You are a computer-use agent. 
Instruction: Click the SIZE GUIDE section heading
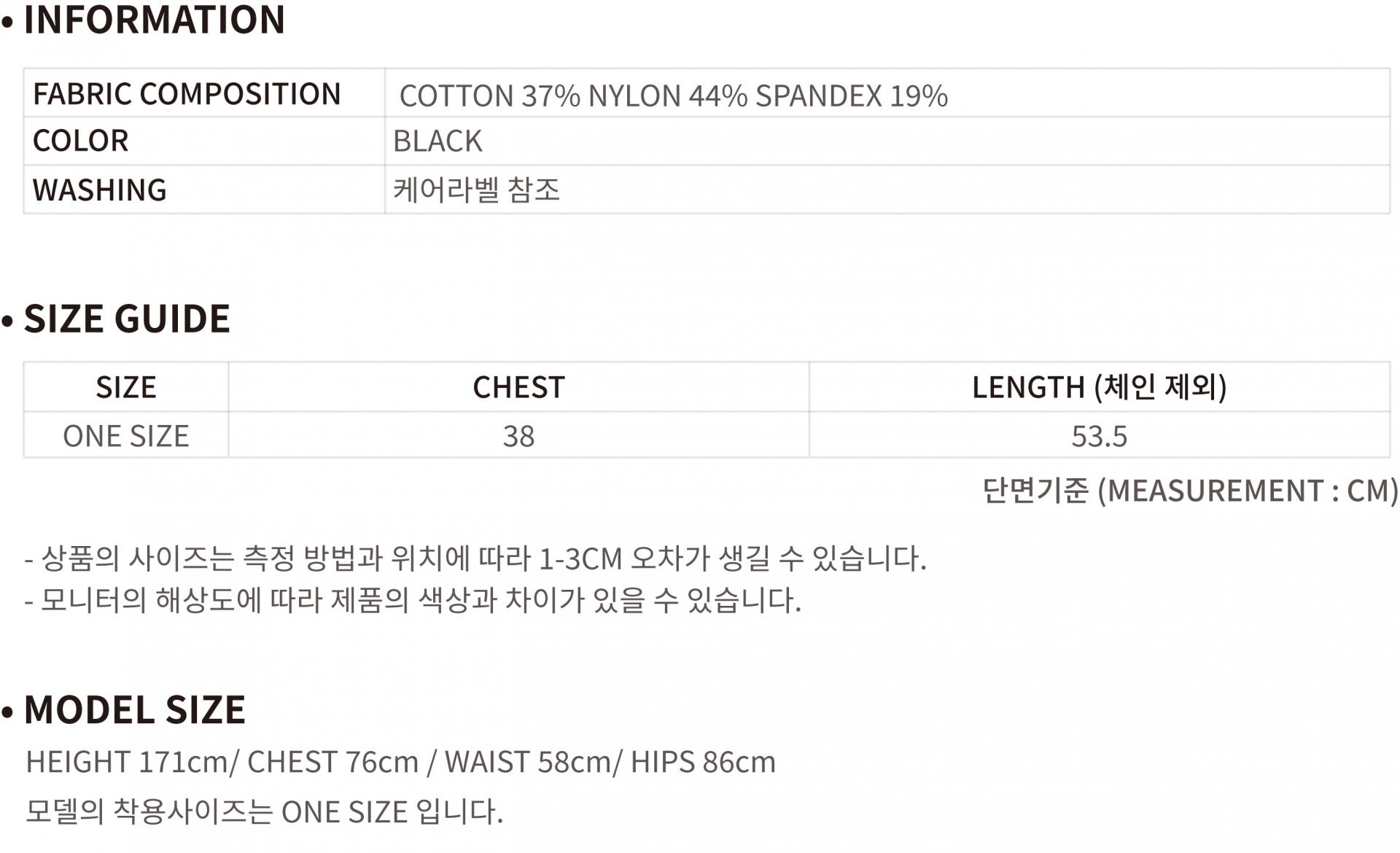point(127,319)
